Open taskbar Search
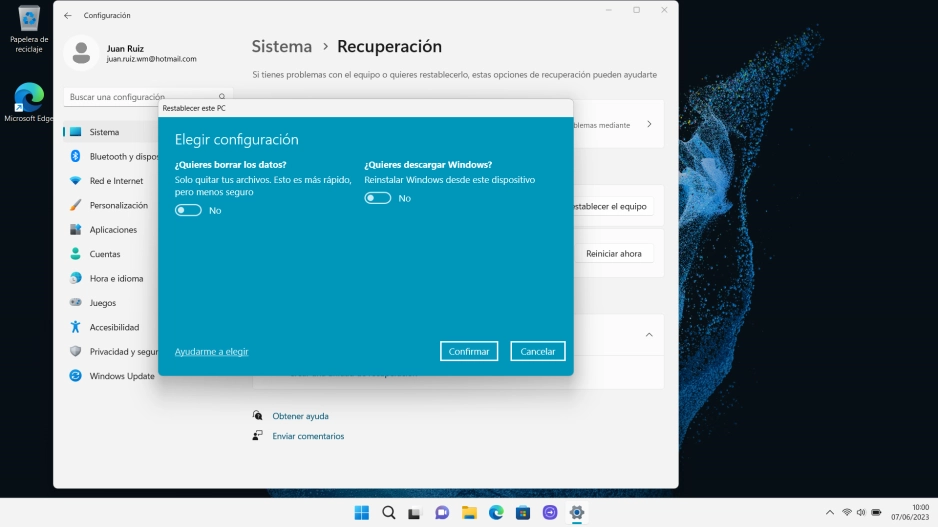The width and height of the screenshot is (938, 527). tap(389, 513)
